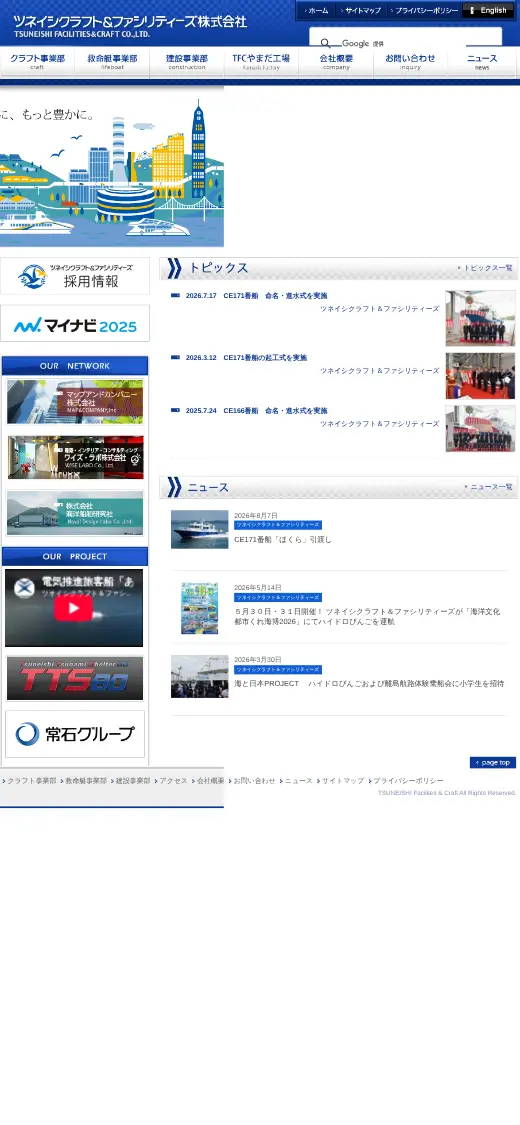Open the 2026.3.12 topic ceremony photo
The image size is (520, 1125).
click(481, 376)
